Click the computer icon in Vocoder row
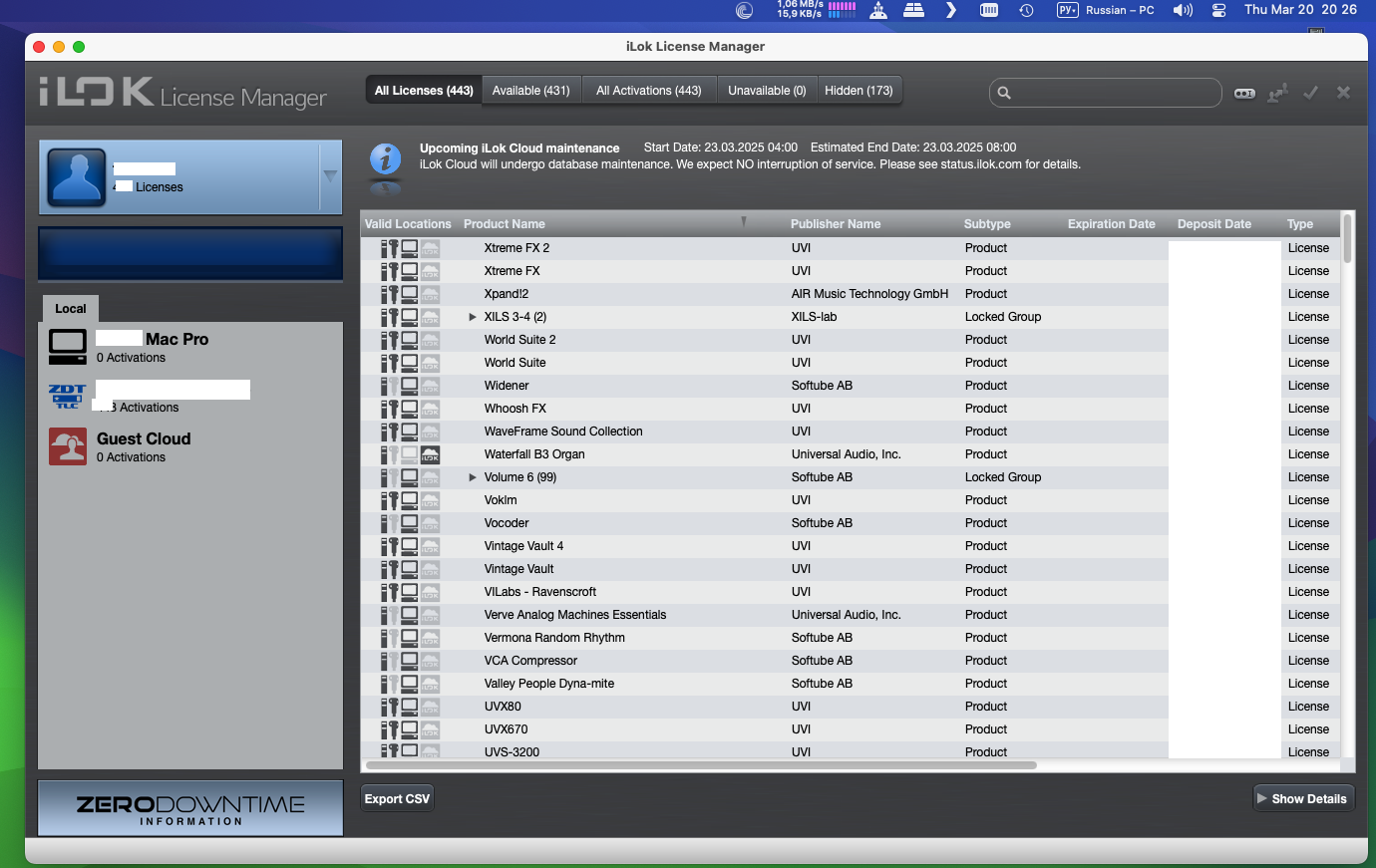 (x=410, y=523)
